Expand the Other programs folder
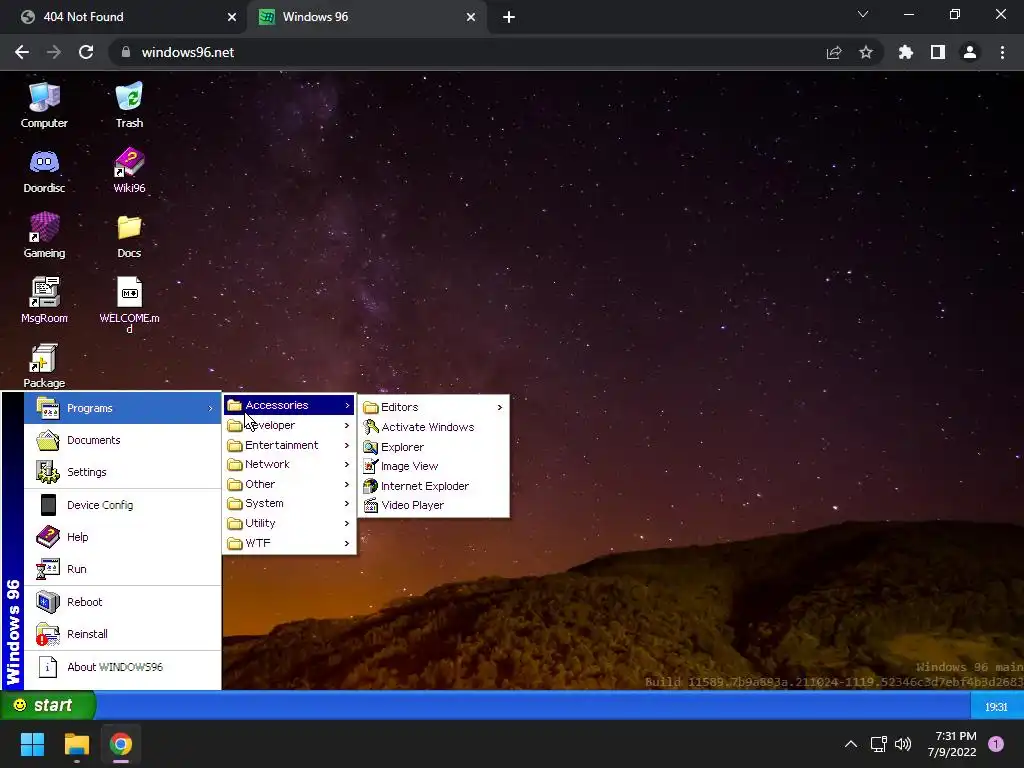 click(289, 484)
